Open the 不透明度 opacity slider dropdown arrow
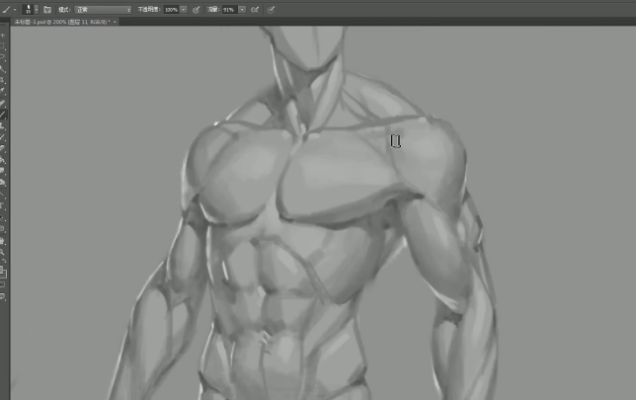 [184, 9]
